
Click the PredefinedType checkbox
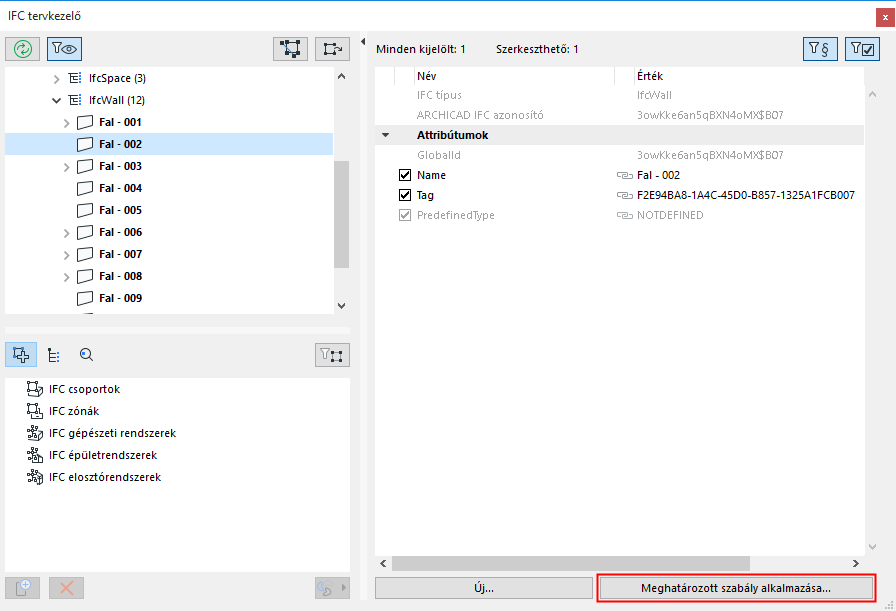(x=405, y=215)
